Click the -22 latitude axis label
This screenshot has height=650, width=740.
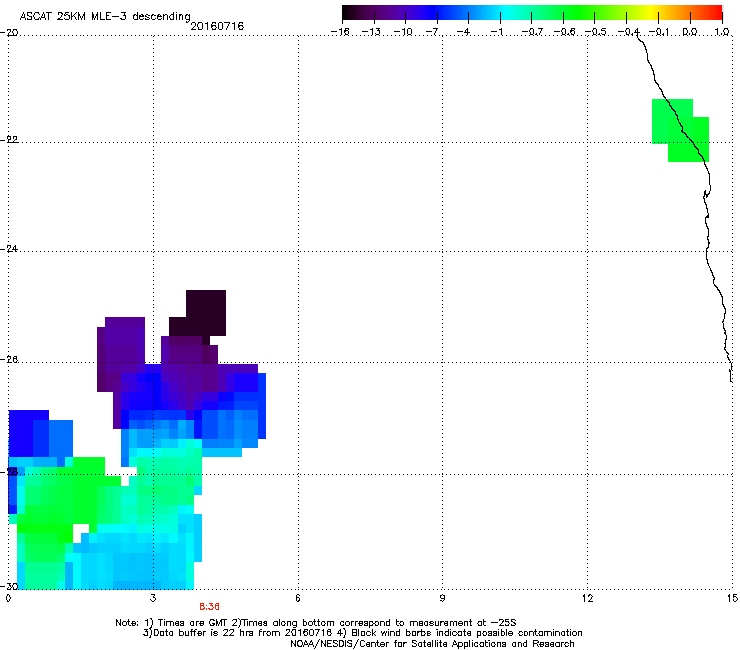(9, 140)
